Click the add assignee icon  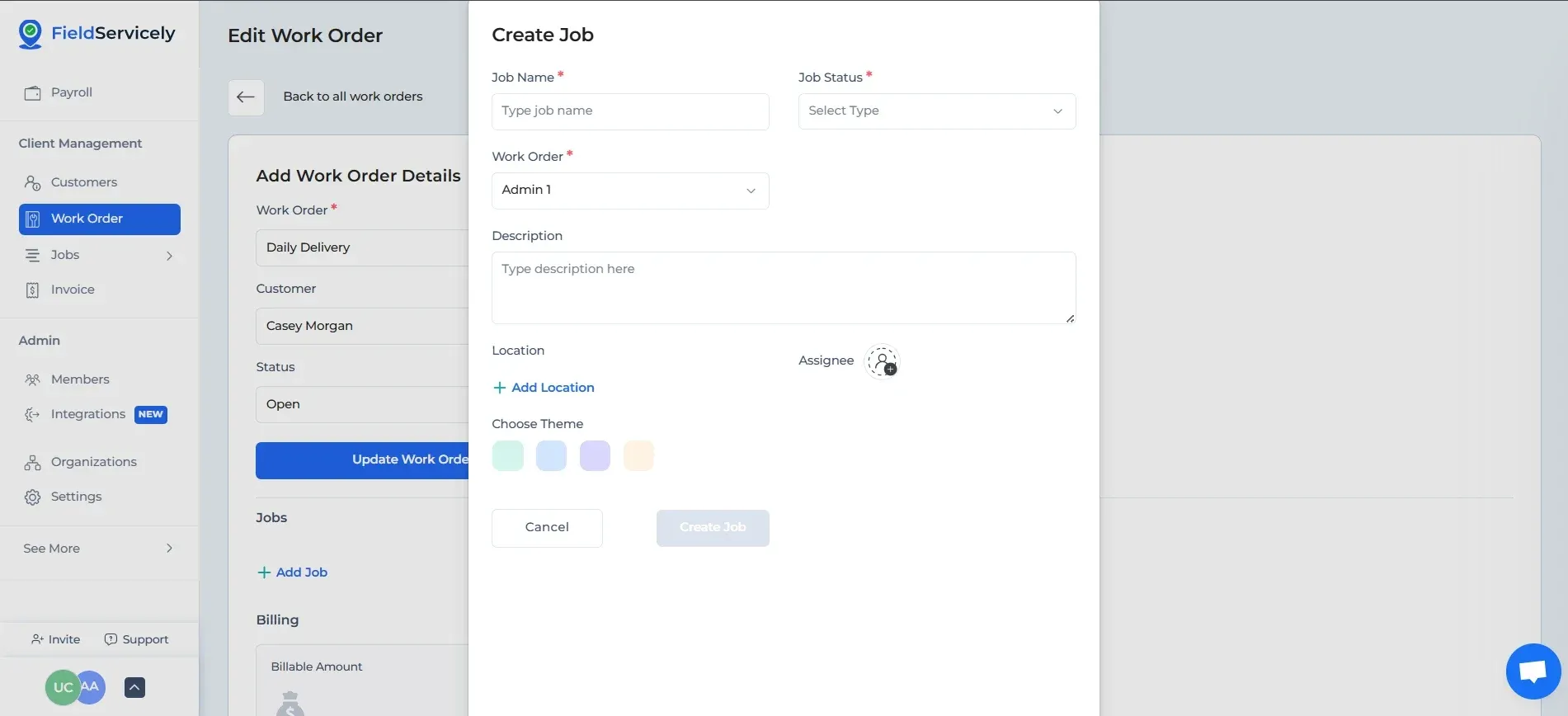[882, 361]
